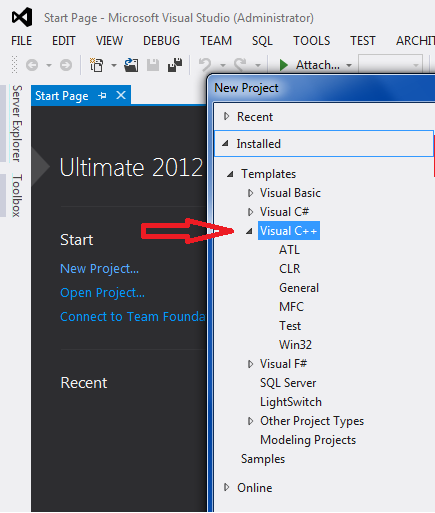Open the Attach button dropdown arrow
This screenshot has height=513, width=435.
(349, 65)
